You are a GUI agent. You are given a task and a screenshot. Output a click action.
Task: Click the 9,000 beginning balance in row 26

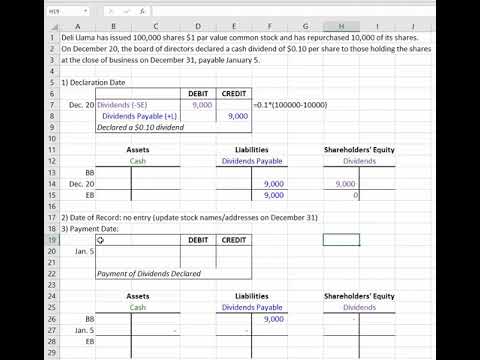[274, 319]
